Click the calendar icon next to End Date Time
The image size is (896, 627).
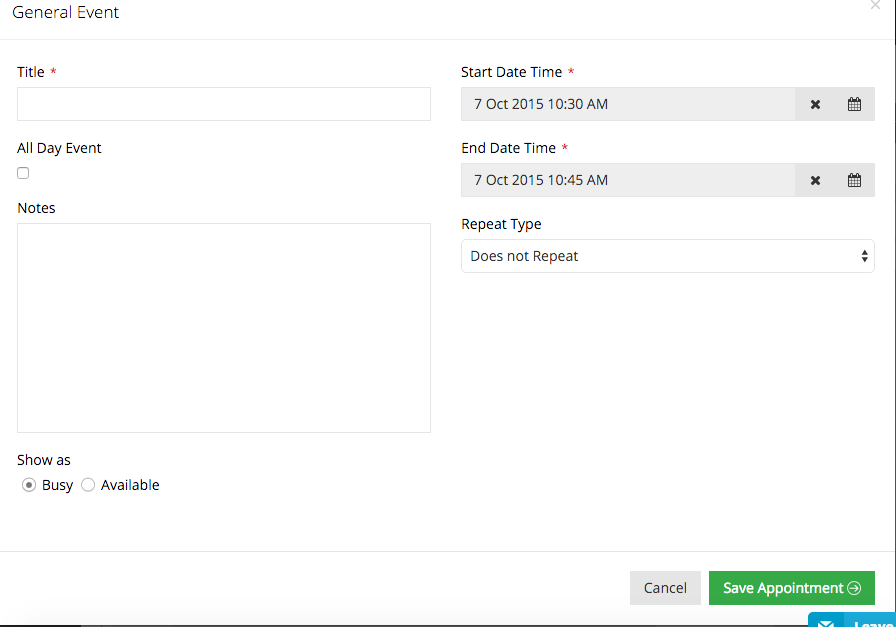pos(854,180)
